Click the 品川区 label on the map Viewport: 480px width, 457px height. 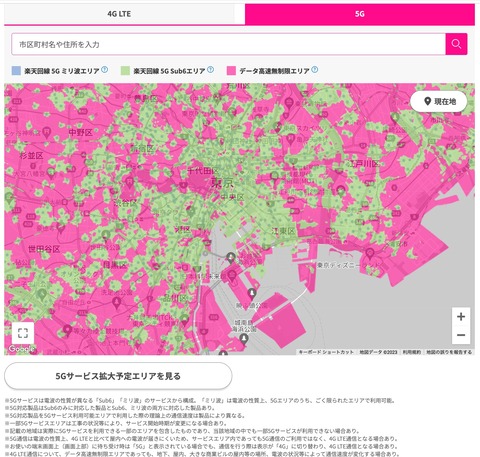coord(175,298)
